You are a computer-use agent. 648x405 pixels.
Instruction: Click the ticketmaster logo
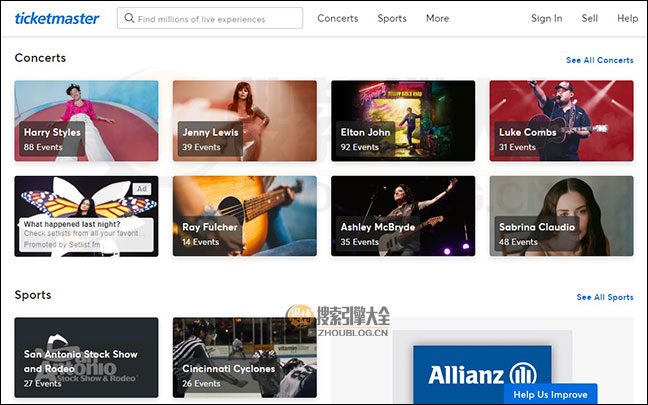[x=57, y=18]
